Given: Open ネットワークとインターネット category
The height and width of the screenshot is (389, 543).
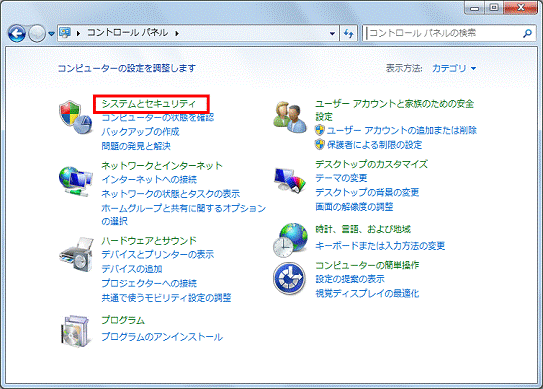Looking at the screenshot, I should point(162,166).
